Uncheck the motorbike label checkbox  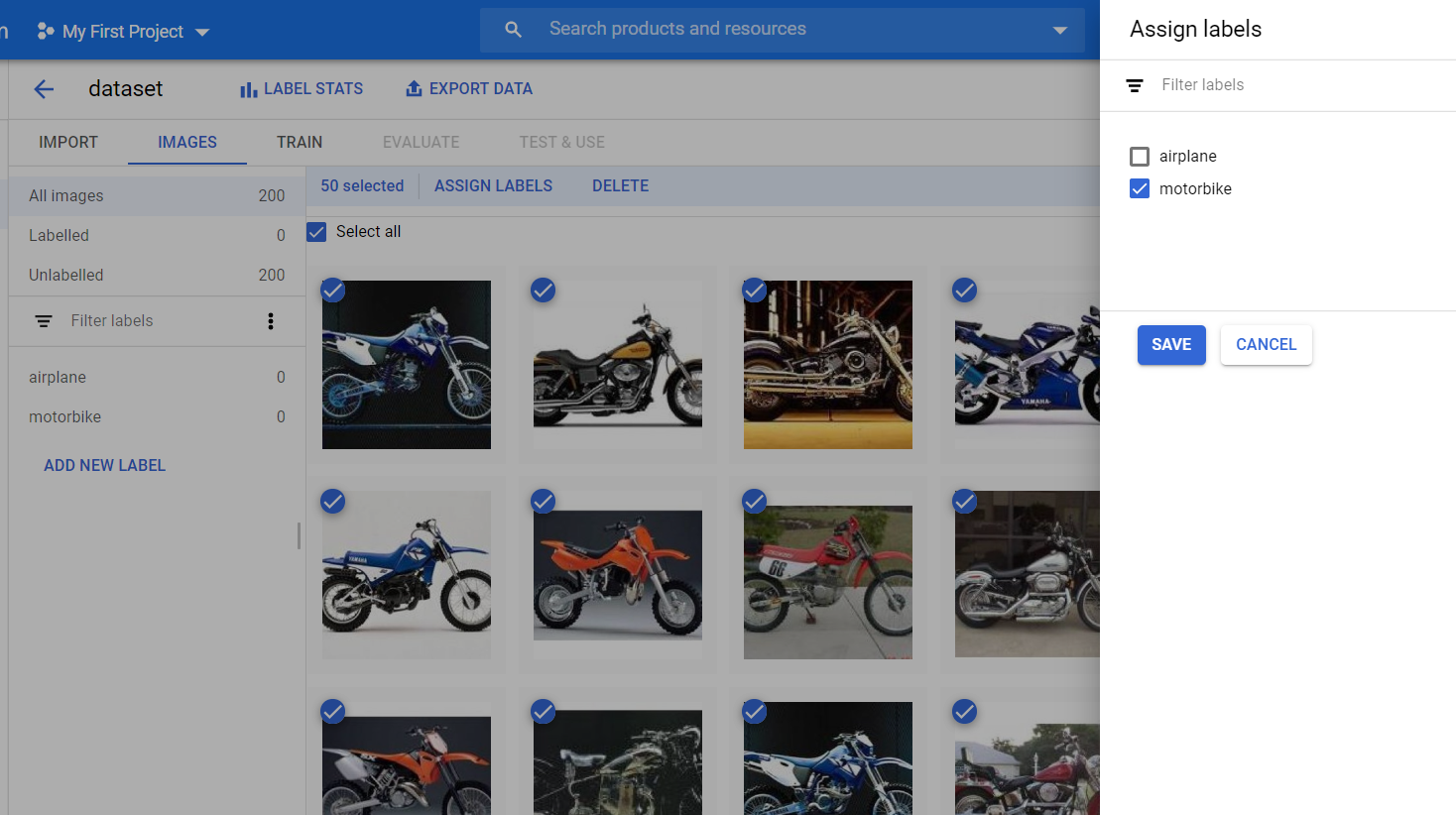[1140, 188]
